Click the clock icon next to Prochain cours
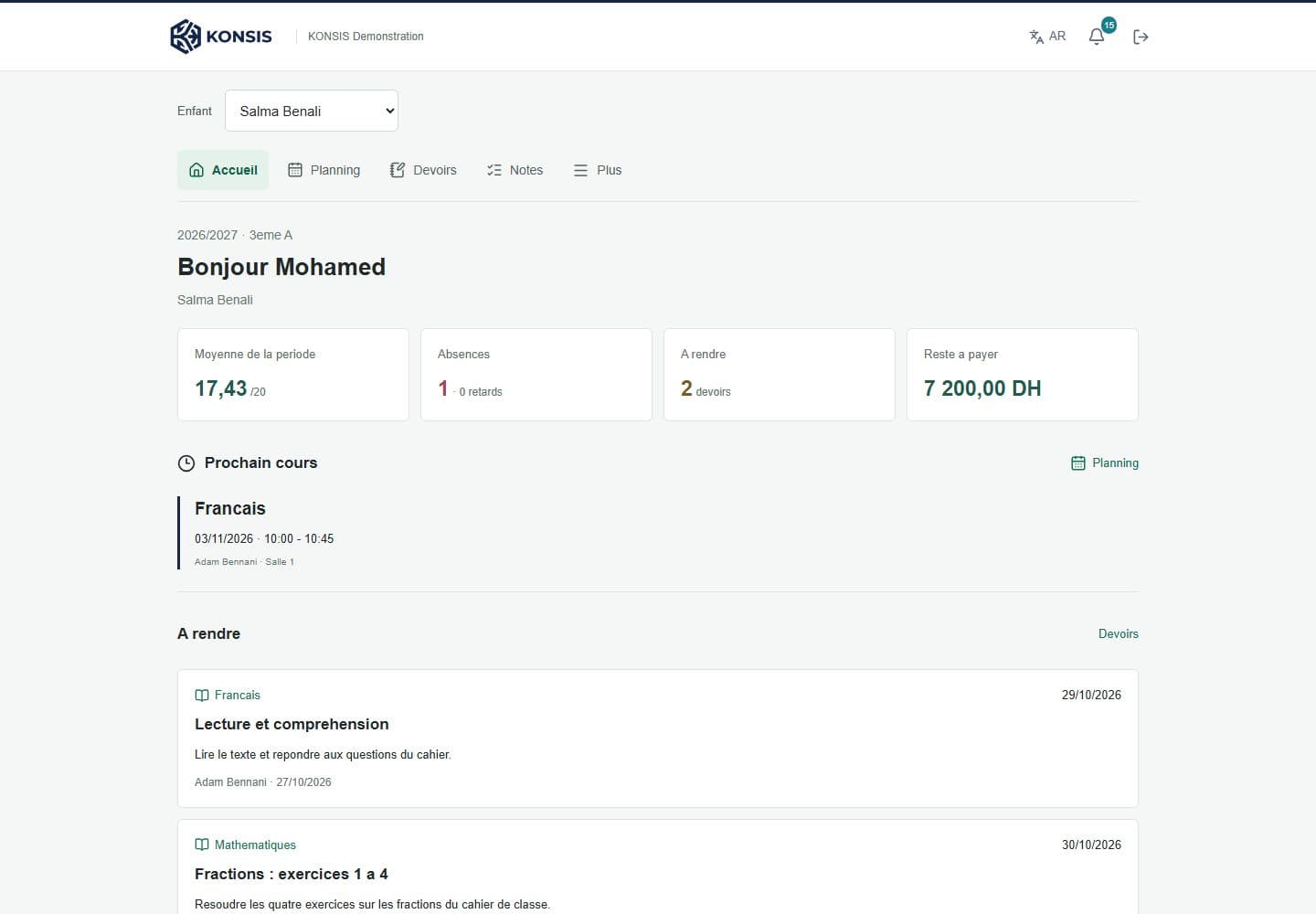 [186, 463]
